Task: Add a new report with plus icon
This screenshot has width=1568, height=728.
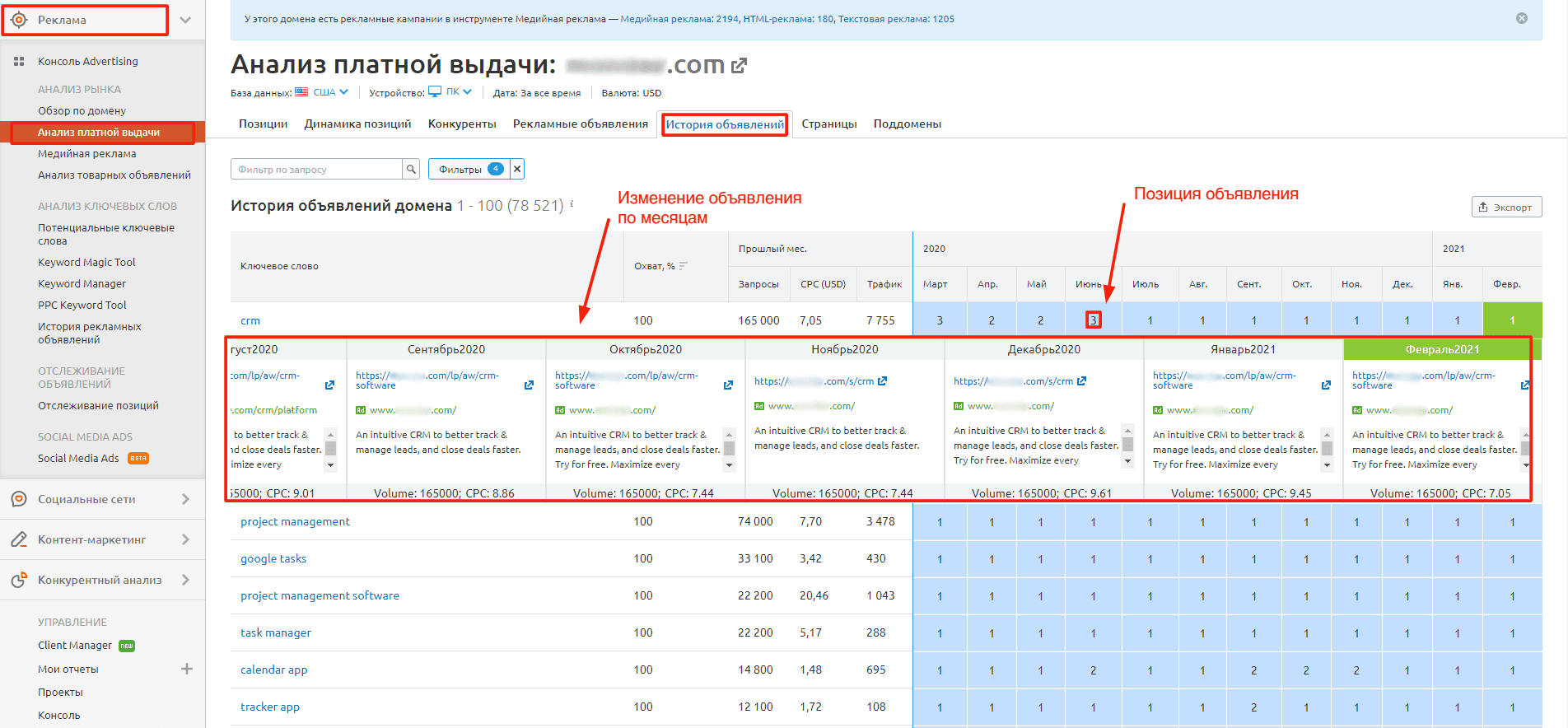Action: point(187,669)
